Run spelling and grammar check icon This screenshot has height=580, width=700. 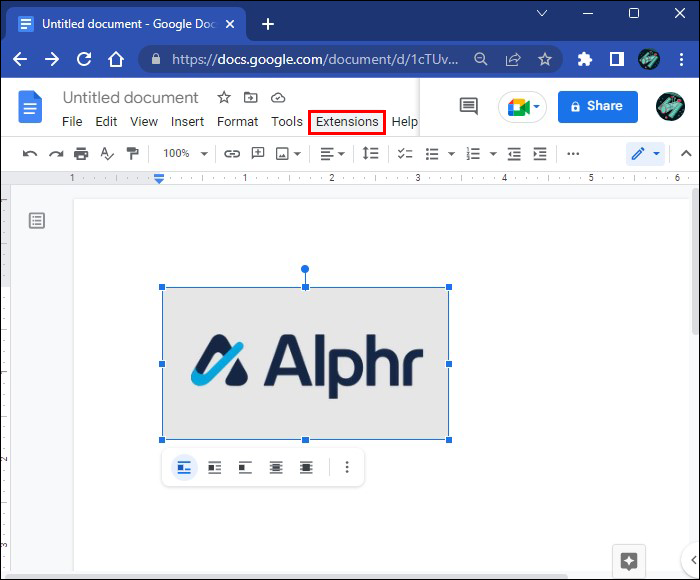click(107, 154)
